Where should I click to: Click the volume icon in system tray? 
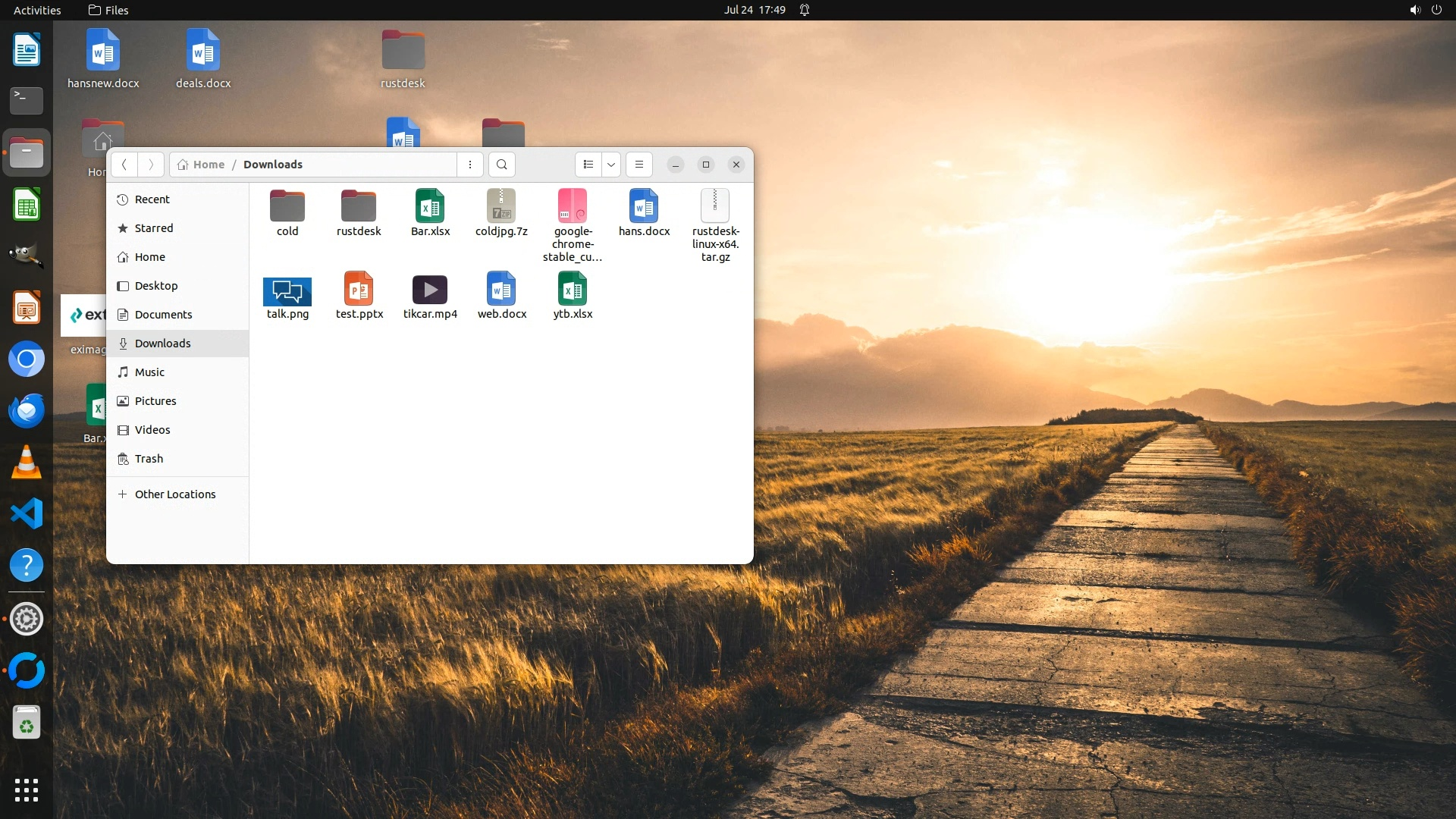pyautogui.click(x=1414, y=10)
